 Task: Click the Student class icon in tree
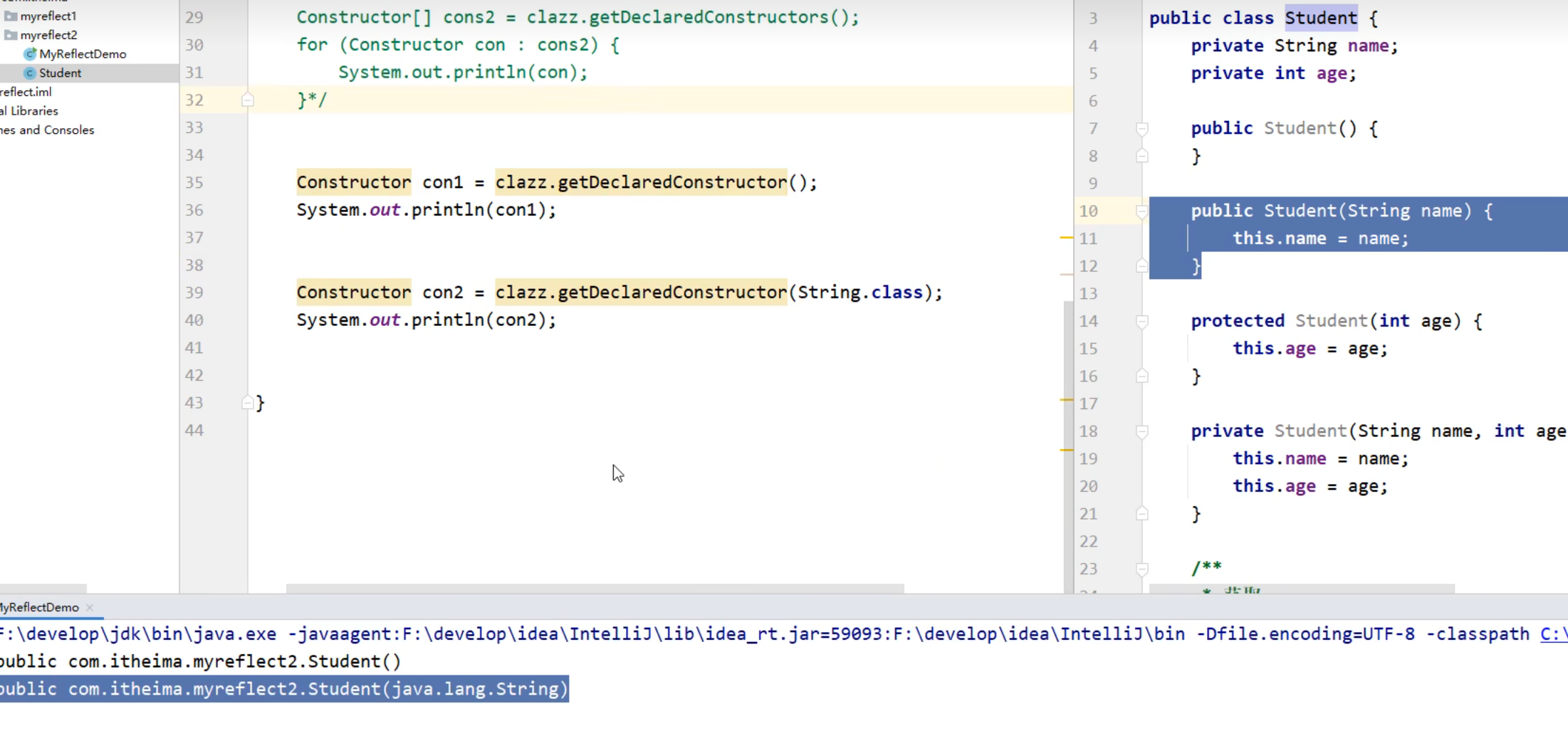30,73
